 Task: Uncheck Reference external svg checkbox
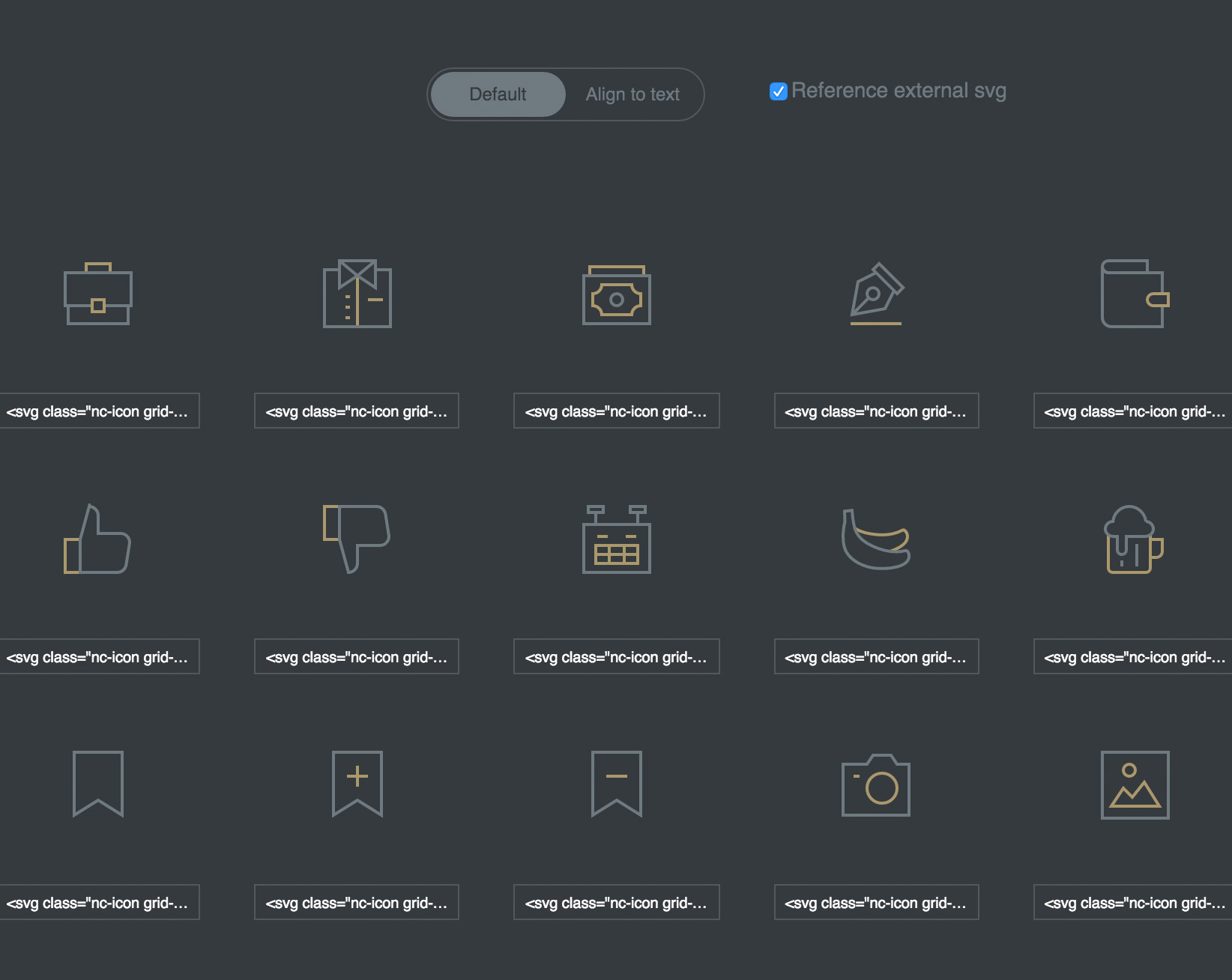[x=779, y=91]
